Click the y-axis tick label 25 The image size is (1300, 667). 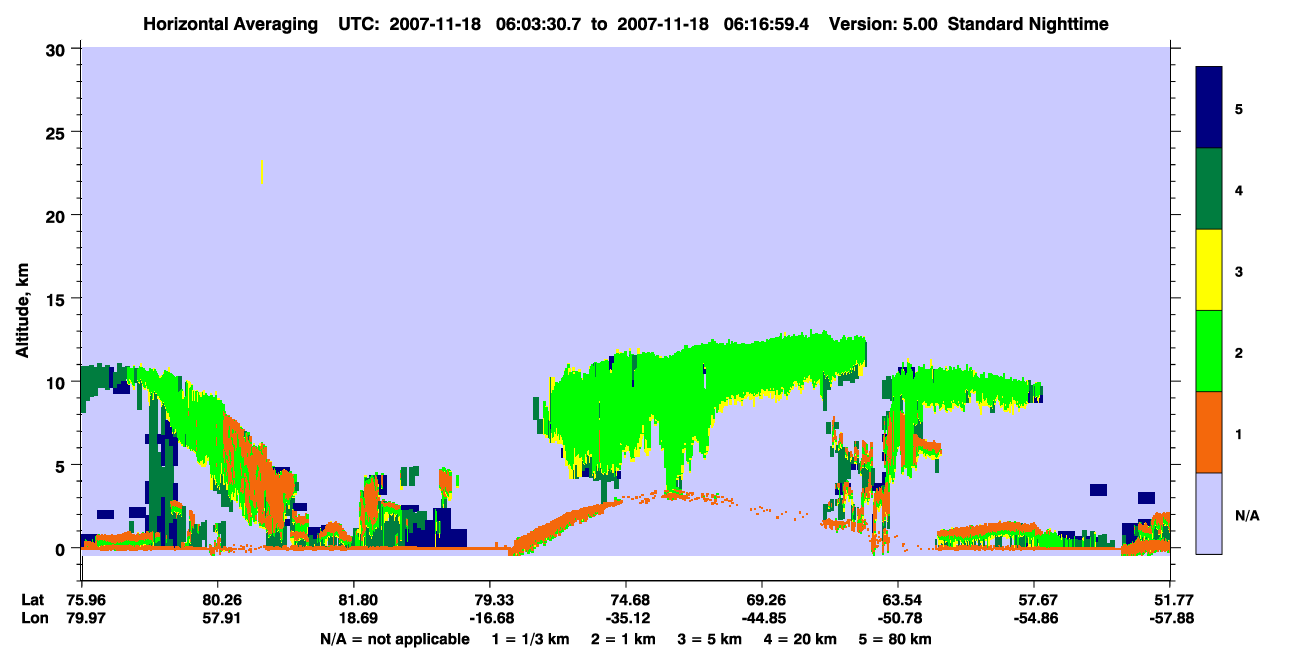click(57, 132)
